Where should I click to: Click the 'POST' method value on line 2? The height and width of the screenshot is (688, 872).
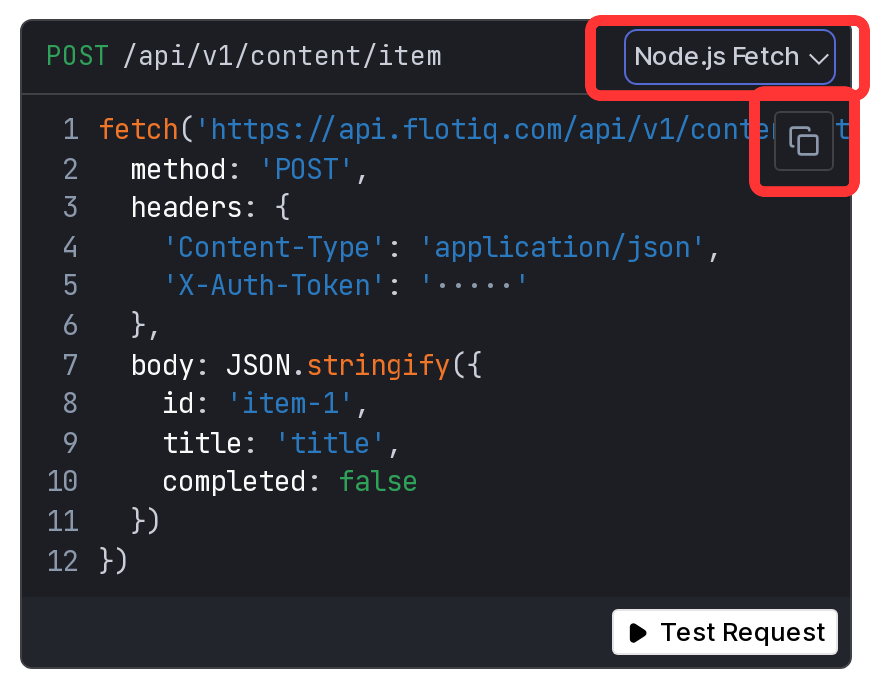(x=306, y=169)
